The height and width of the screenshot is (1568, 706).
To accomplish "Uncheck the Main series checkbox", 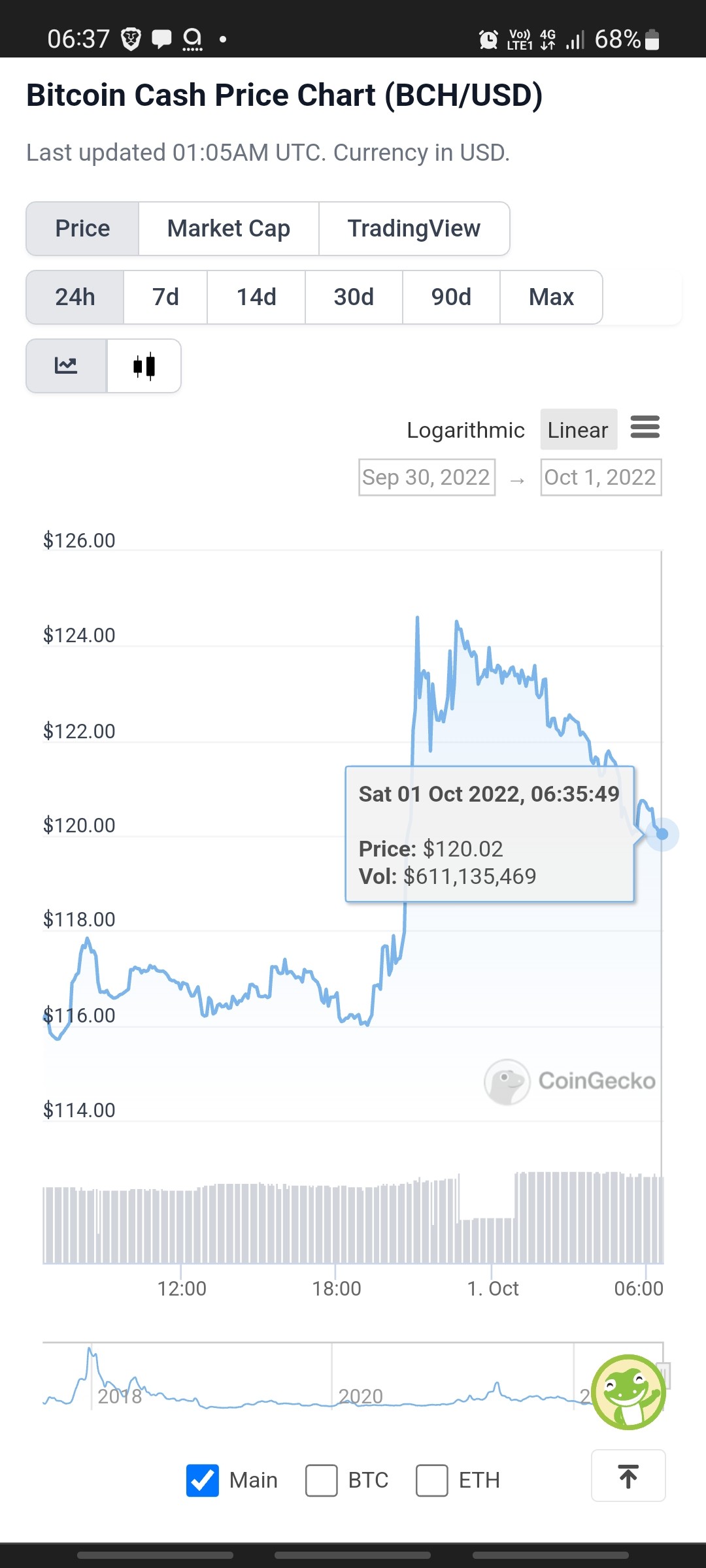I will (x=203, y=1480).
